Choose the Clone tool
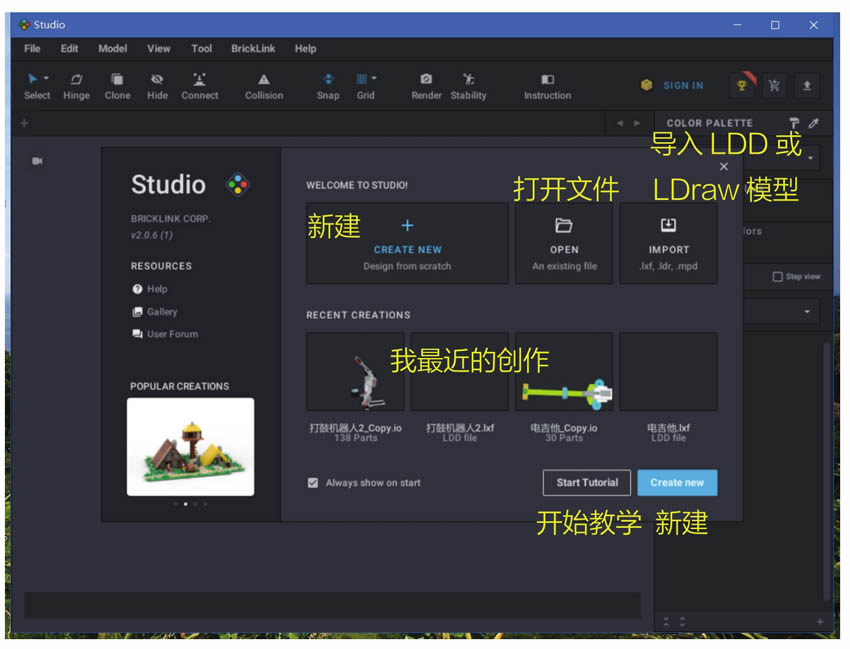 point(117,86)
